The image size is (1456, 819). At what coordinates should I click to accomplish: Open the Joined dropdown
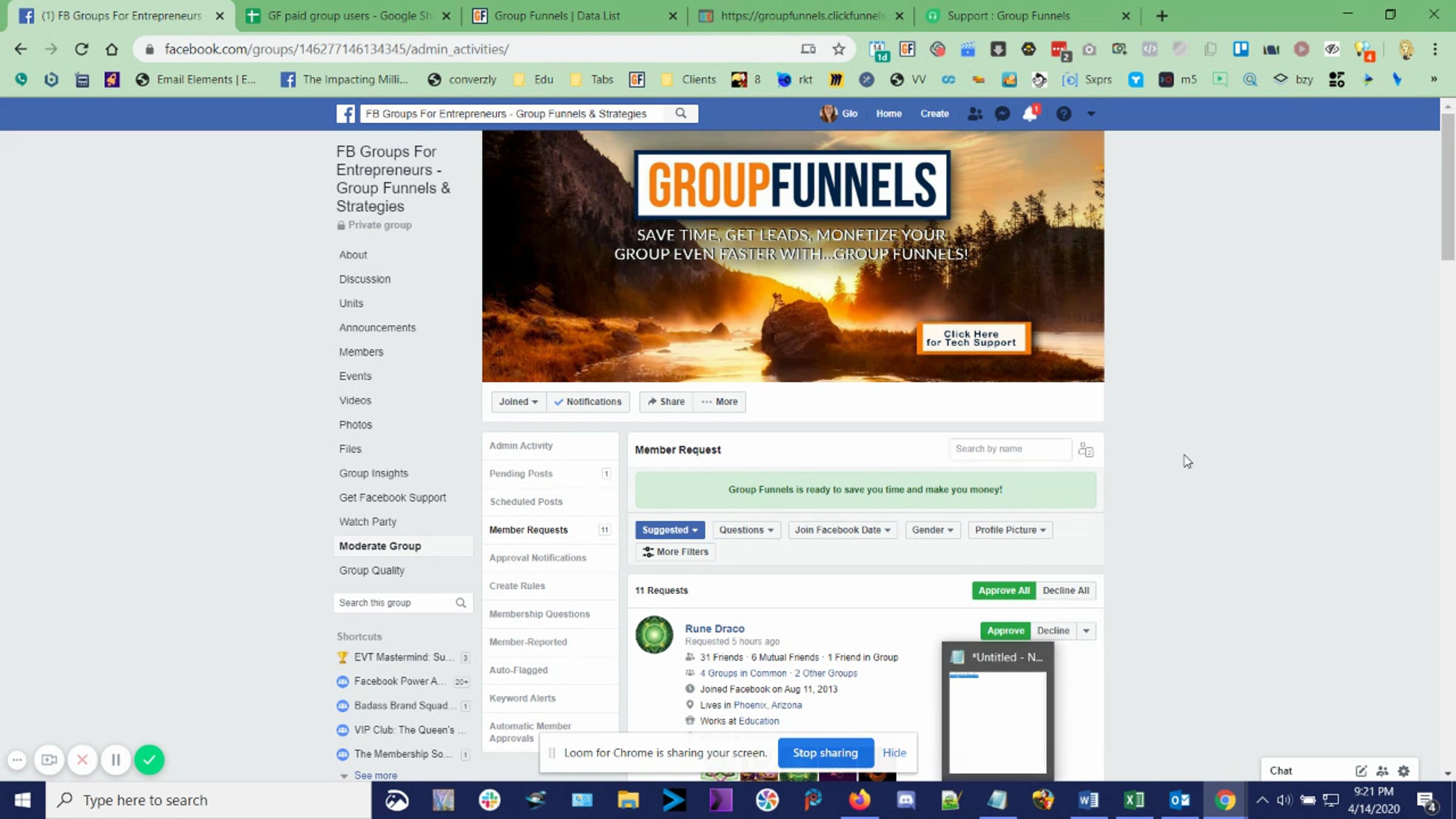[519, 402]
